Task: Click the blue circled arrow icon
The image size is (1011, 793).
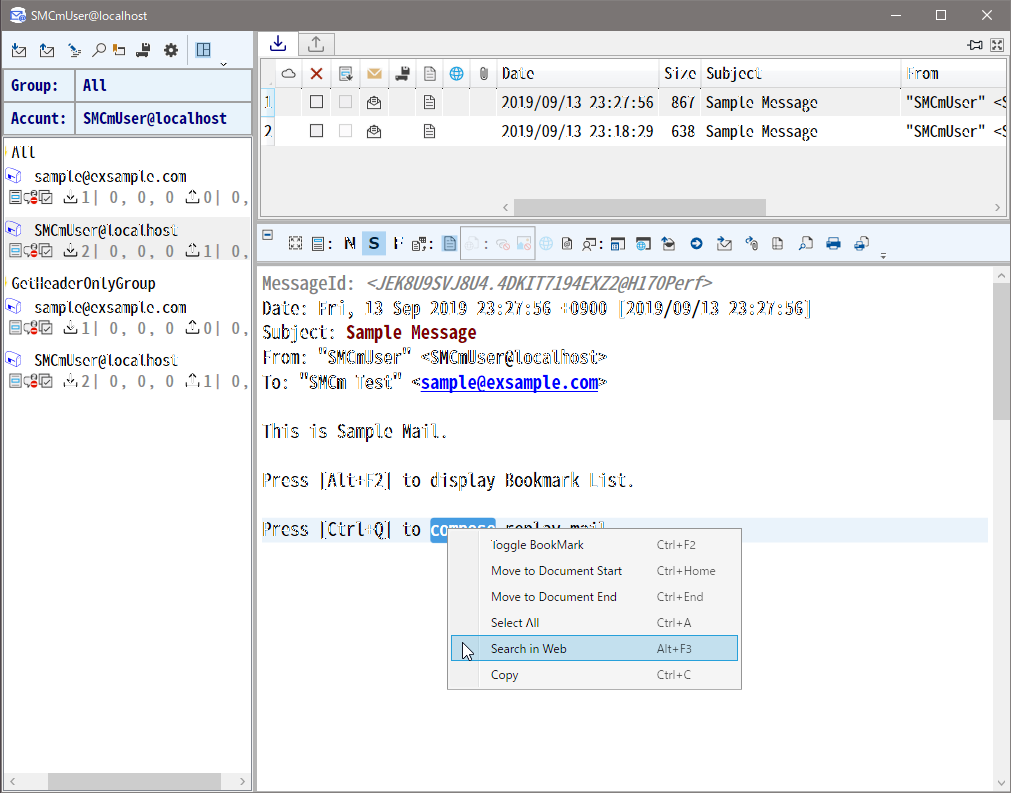Action: [x=696, y=244]
